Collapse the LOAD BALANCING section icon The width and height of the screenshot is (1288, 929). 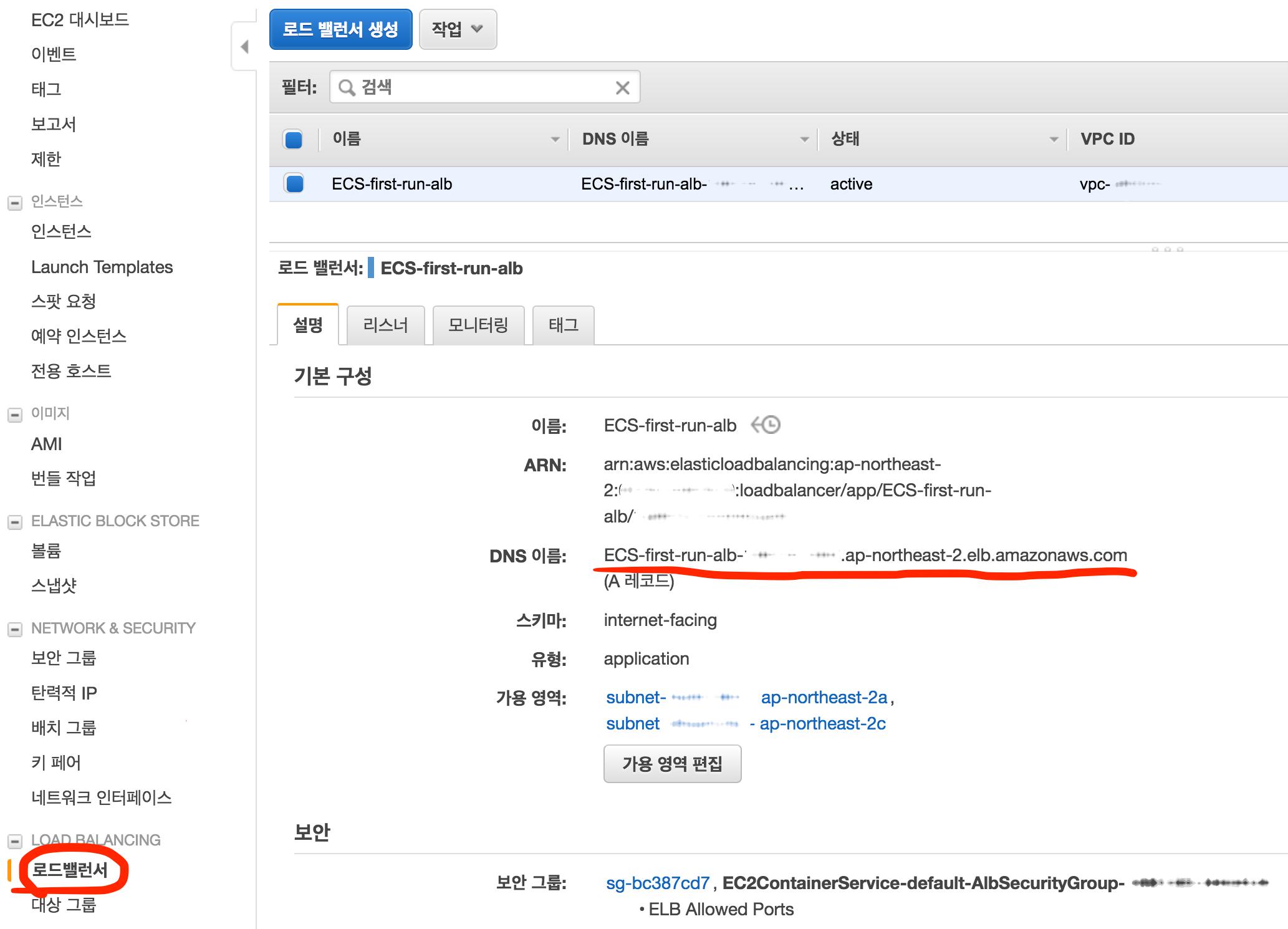click(15, 841)
